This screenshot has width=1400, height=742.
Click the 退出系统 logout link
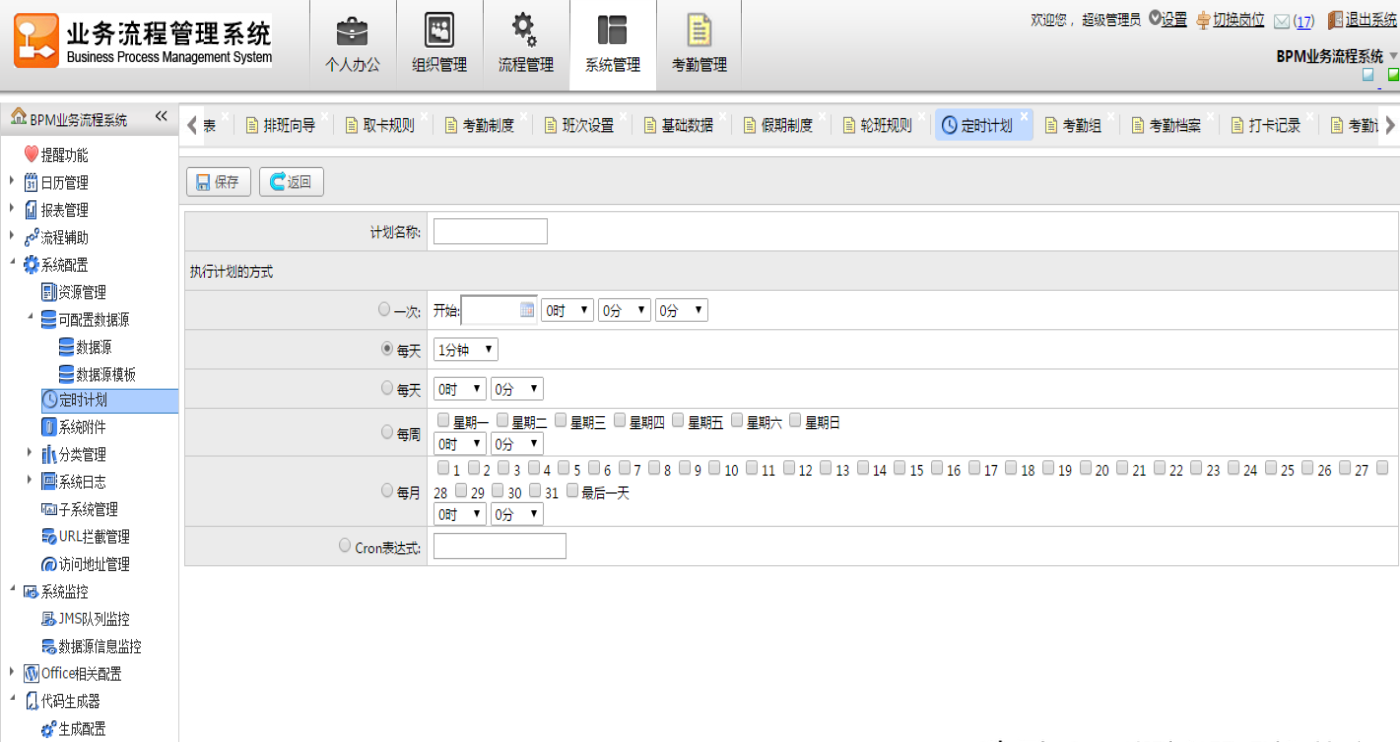[1370, 19]
